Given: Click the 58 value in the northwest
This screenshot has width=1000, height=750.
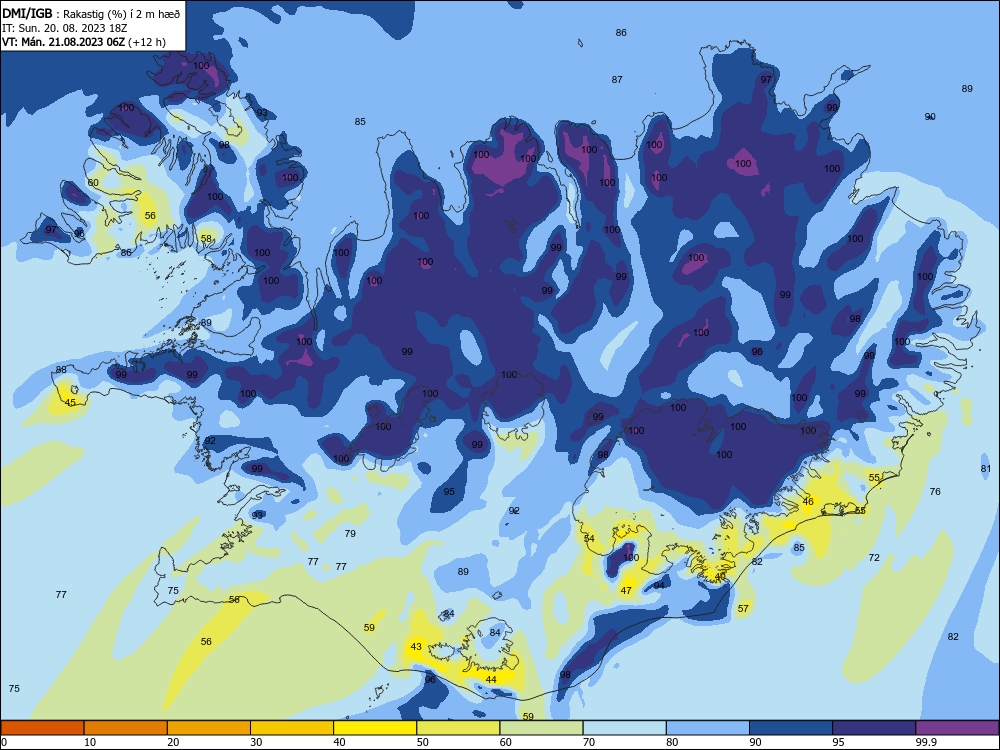Looking at the screenshot, I should (x=206, y=239).
